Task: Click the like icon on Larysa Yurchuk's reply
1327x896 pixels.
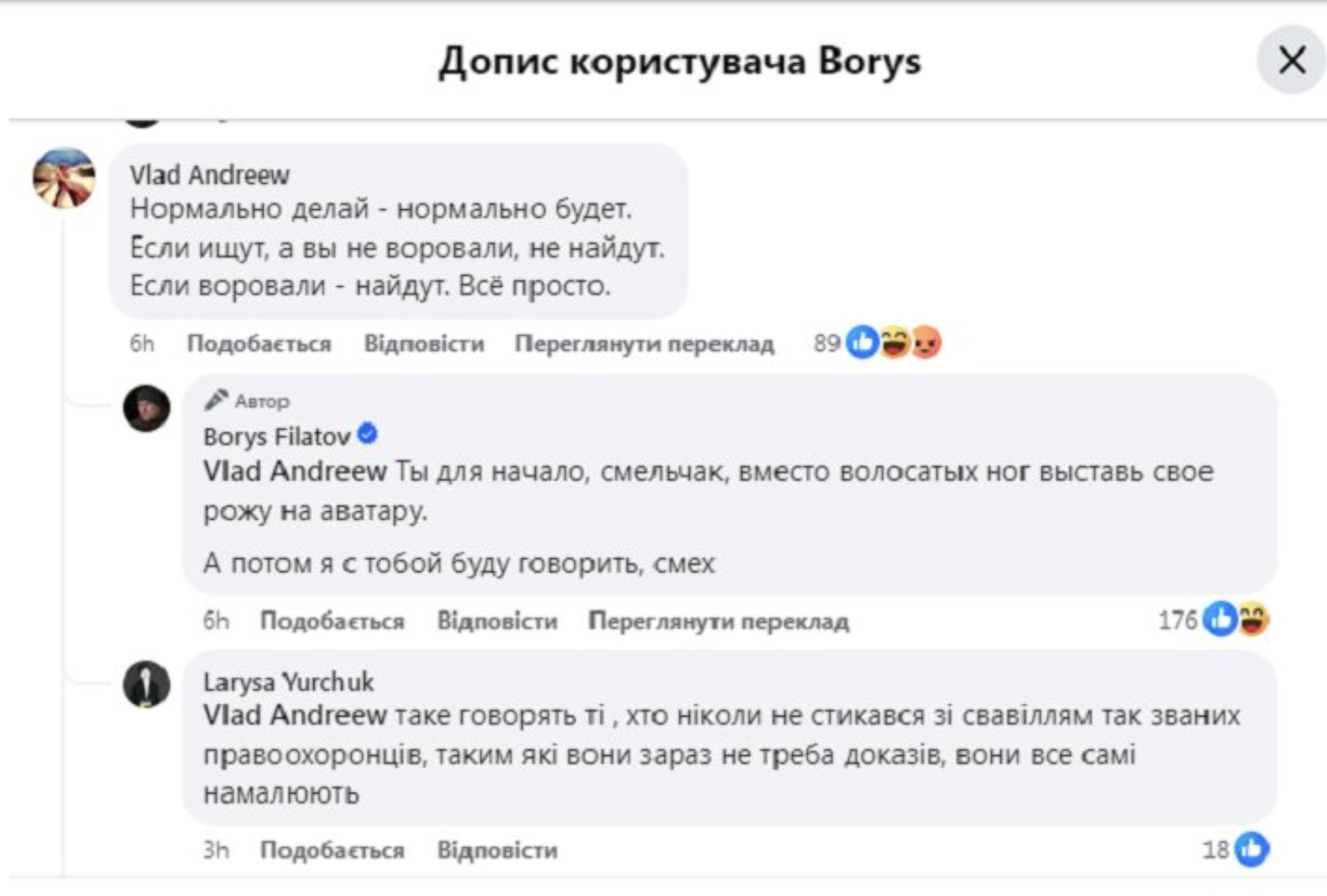Action: 1253,849
